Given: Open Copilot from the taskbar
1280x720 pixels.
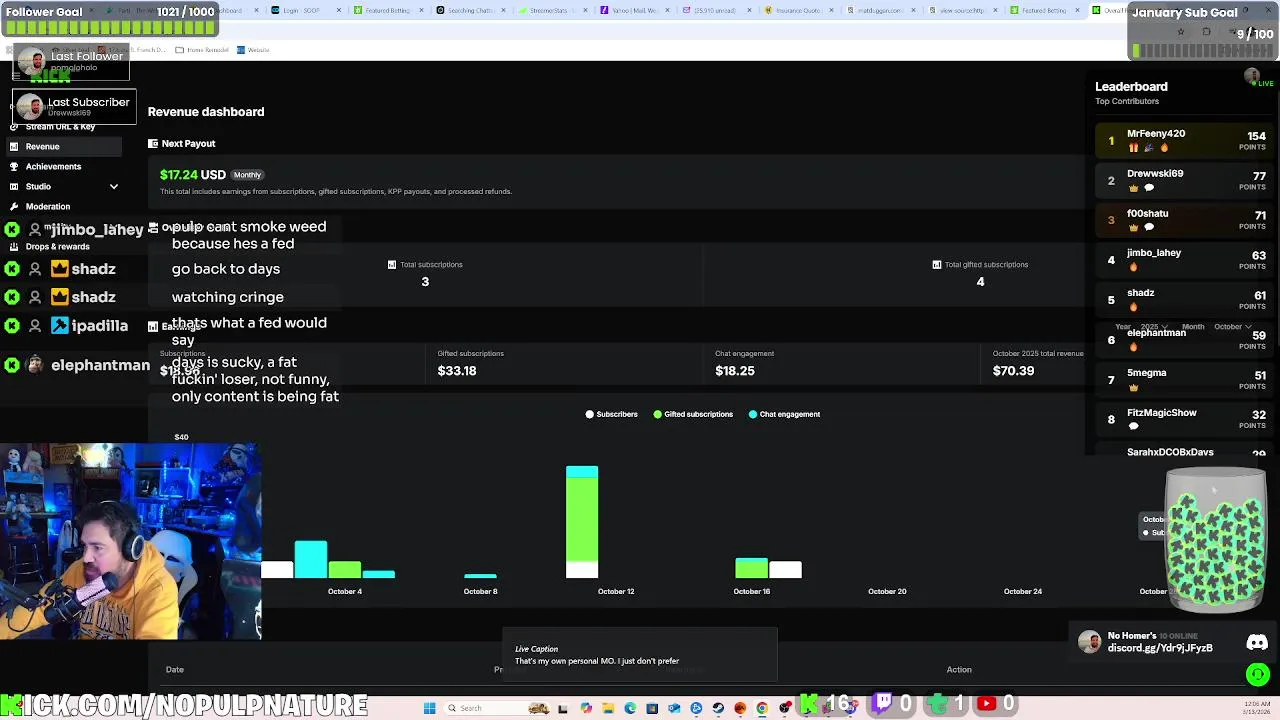Looking at the screenshot, I should [586, 708].
